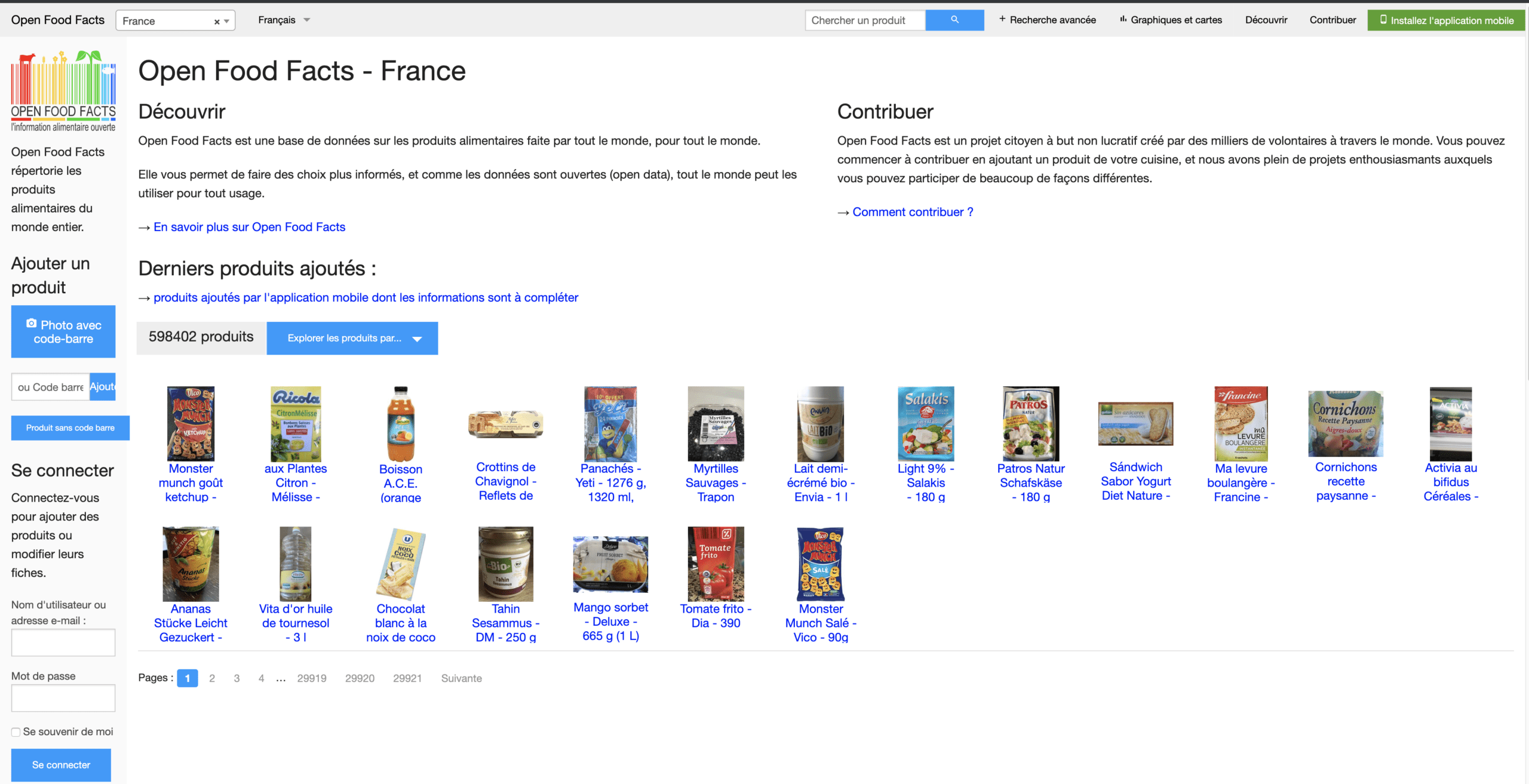This screenshot has width=1529, height=784.
Task: Open Graphiques et cartes
Action: (x=1171, y=20)
